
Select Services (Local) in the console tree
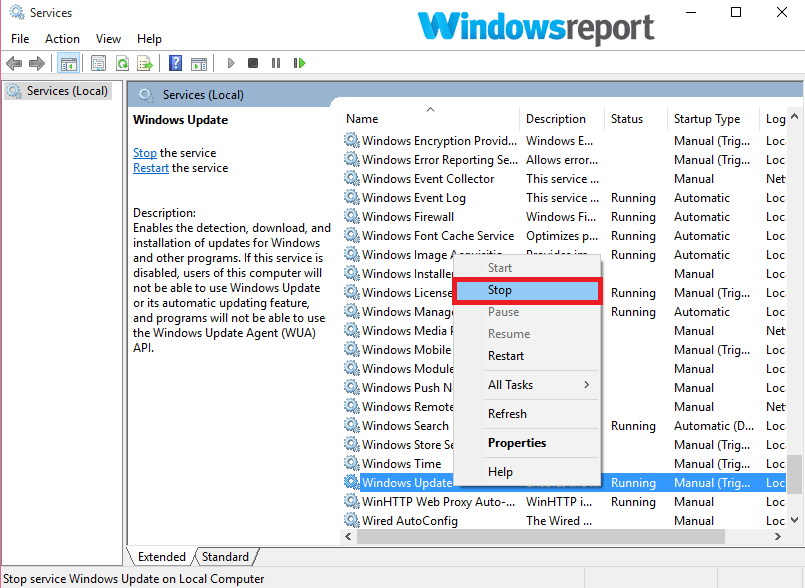click(x=58, y=91)
